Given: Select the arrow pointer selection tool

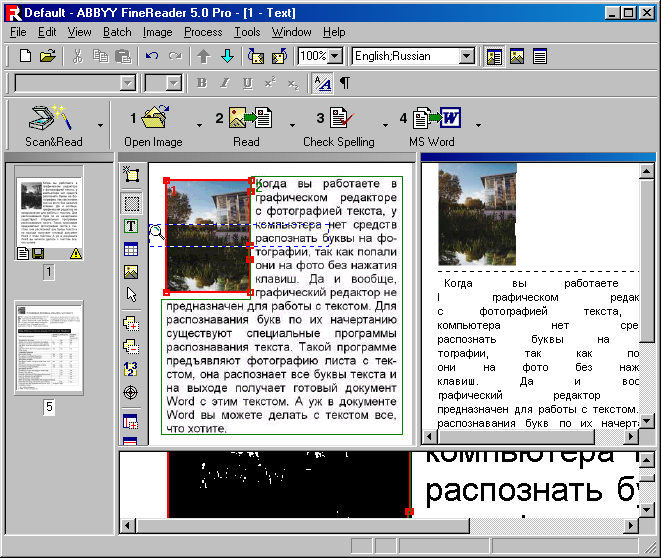Looking at the screenshot, I should pyautogui.click(x=131, y=295).
